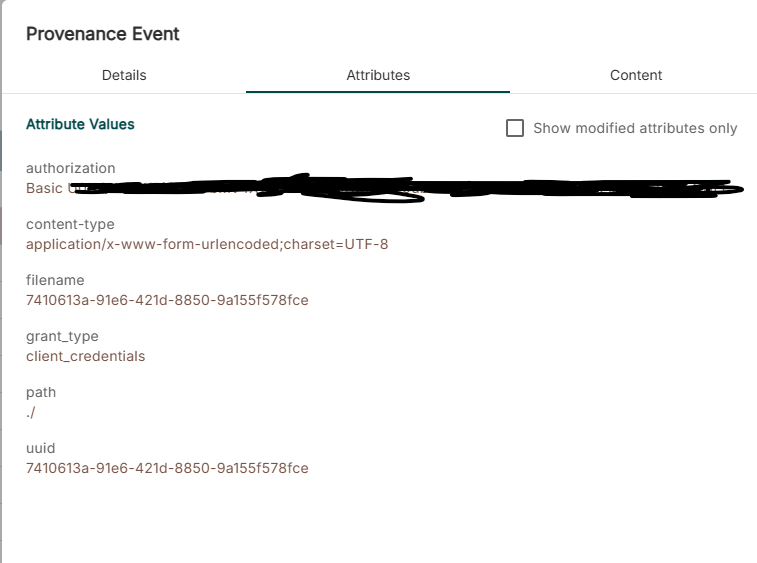Screen dimensions: 757x563
Task: Click the filename attribute name
Action: tap(55, 280)
